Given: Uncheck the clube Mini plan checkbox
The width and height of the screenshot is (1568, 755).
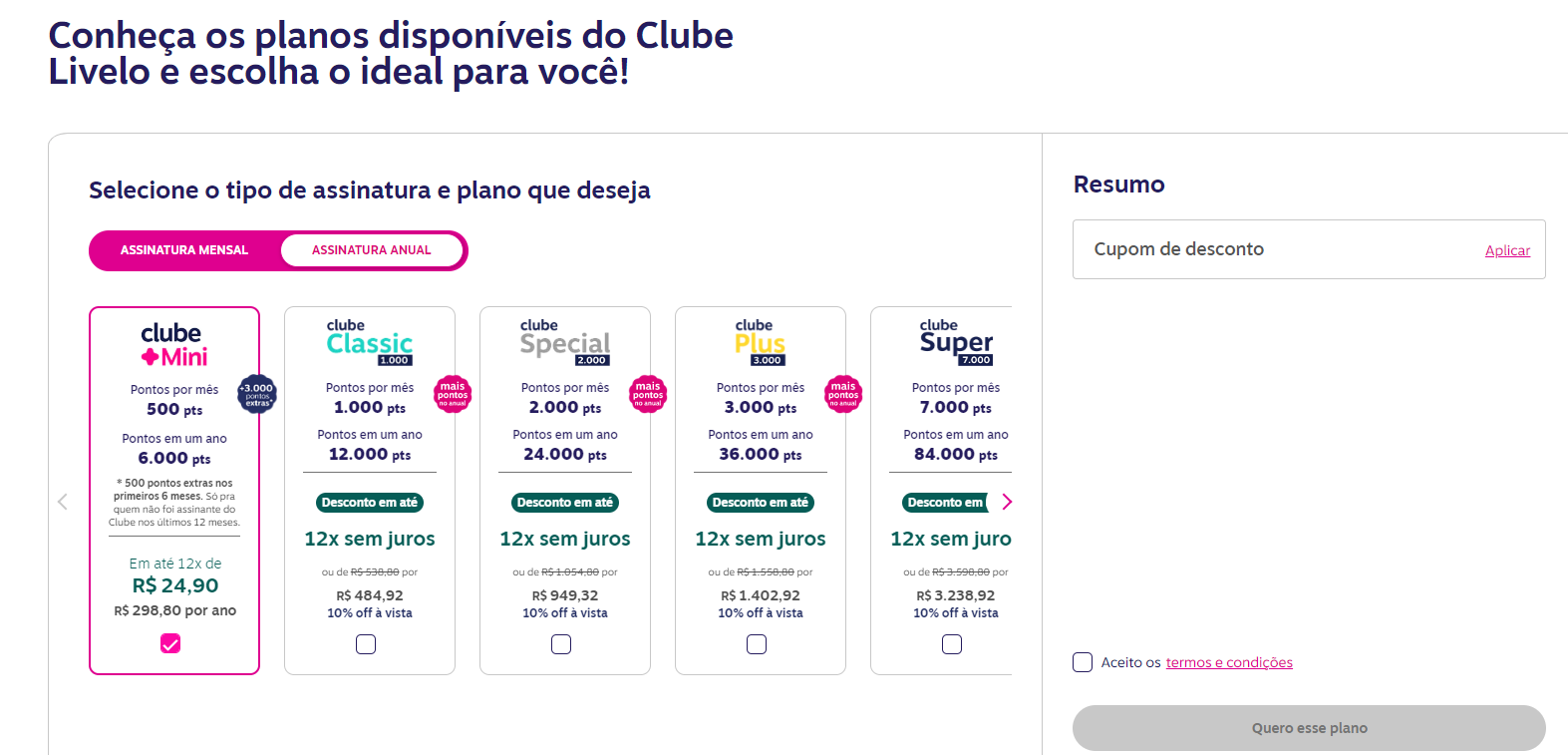Looking at the screenshot, I should click(170, 644).
